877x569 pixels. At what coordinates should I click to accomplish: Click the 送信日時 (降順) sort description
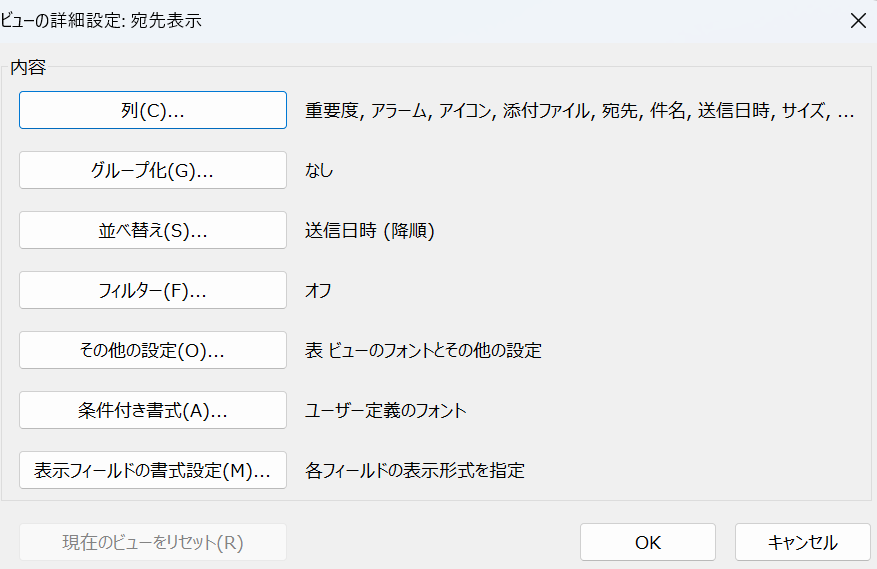tap(370, 231)
